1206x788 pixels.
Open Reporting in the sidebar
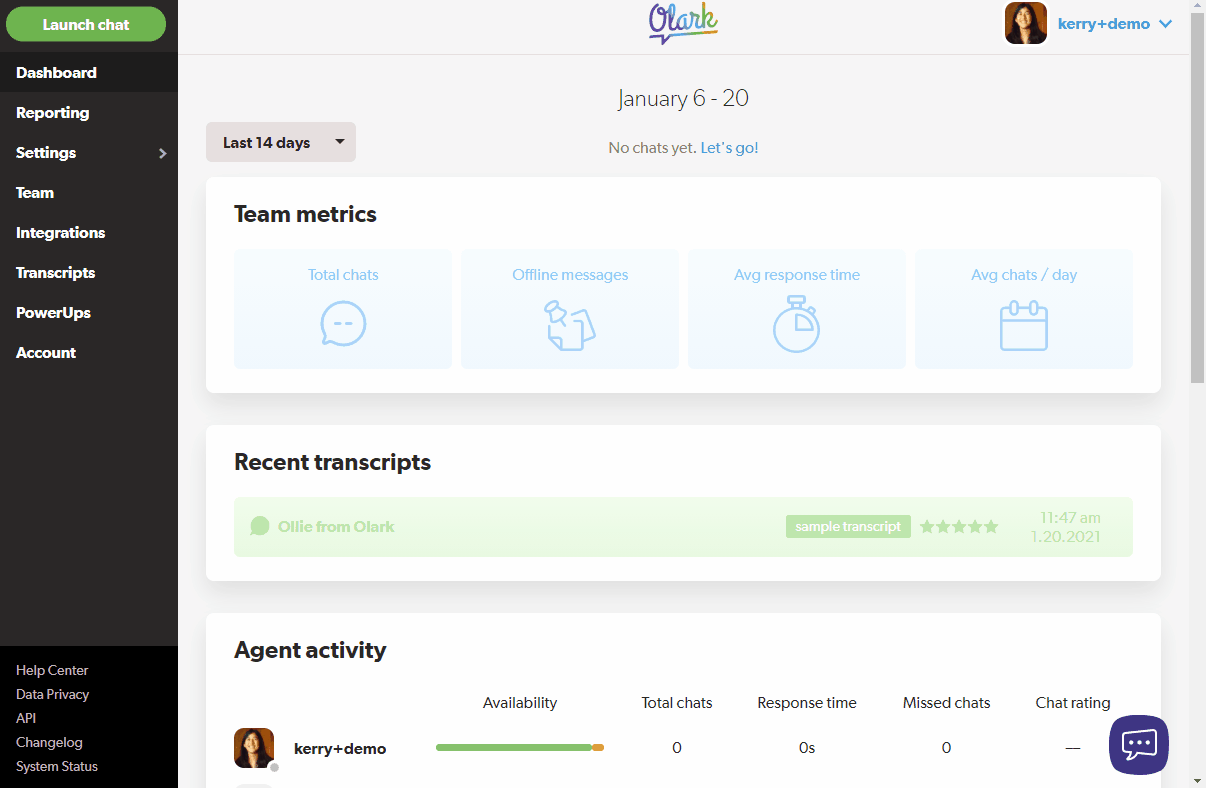52,113
